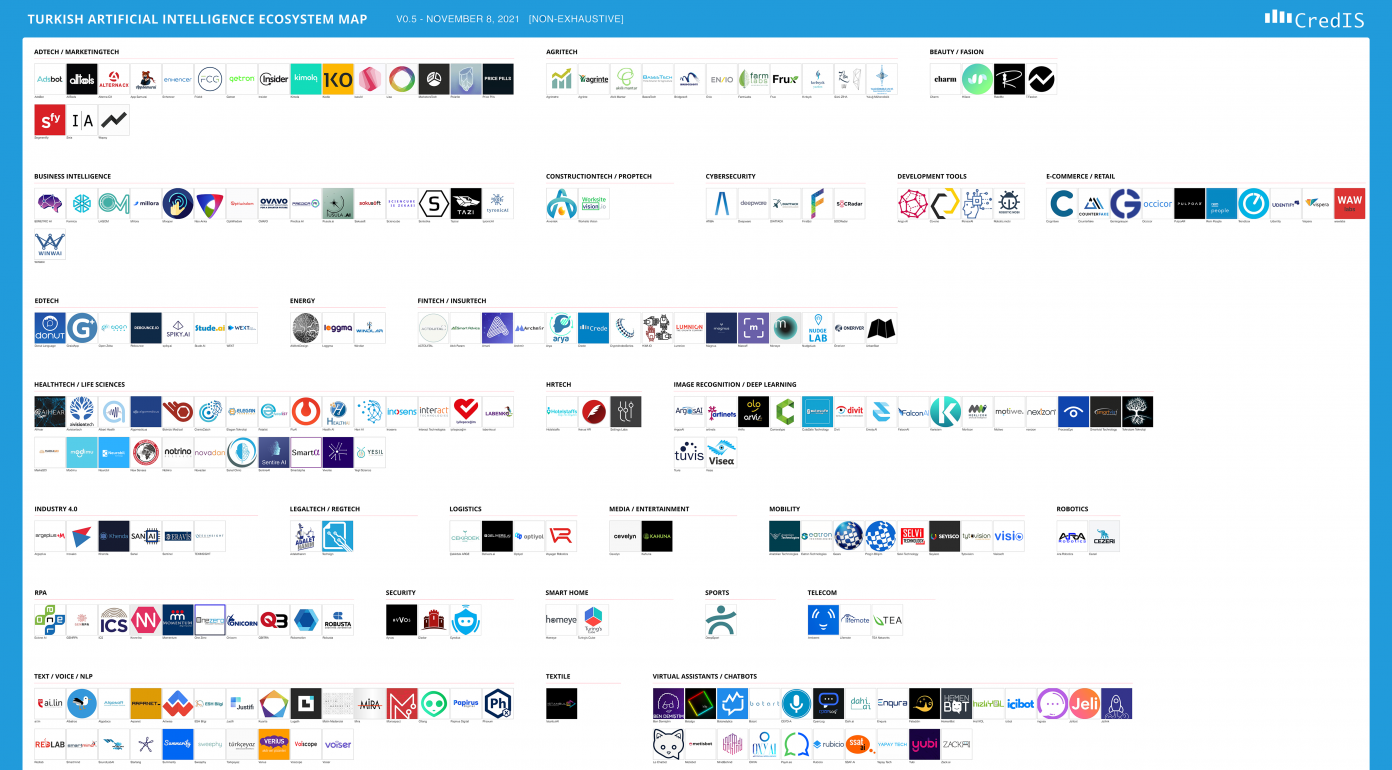
Task: Open the rubicio logo tile
Action: pos(828,744)
